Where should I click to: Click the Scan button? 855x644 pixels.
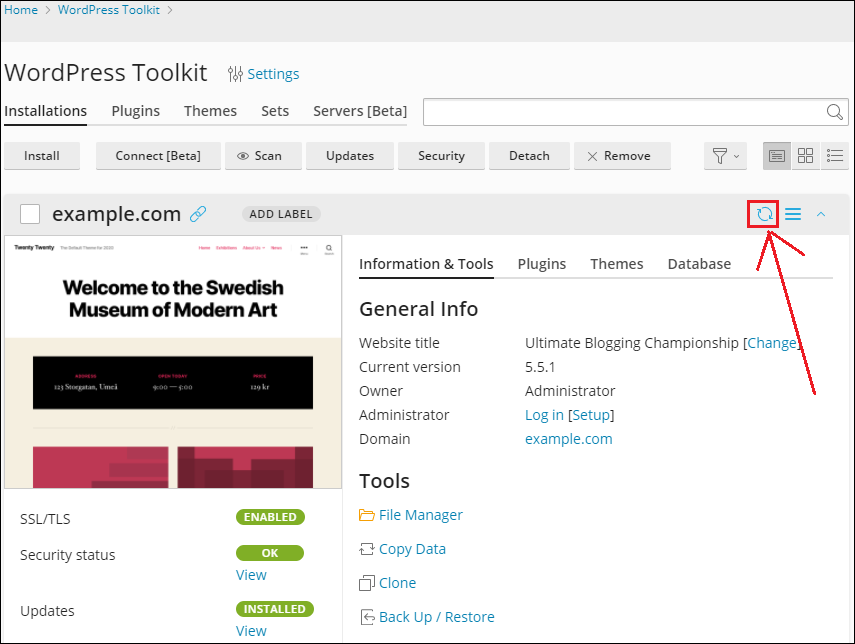(260, 156)
